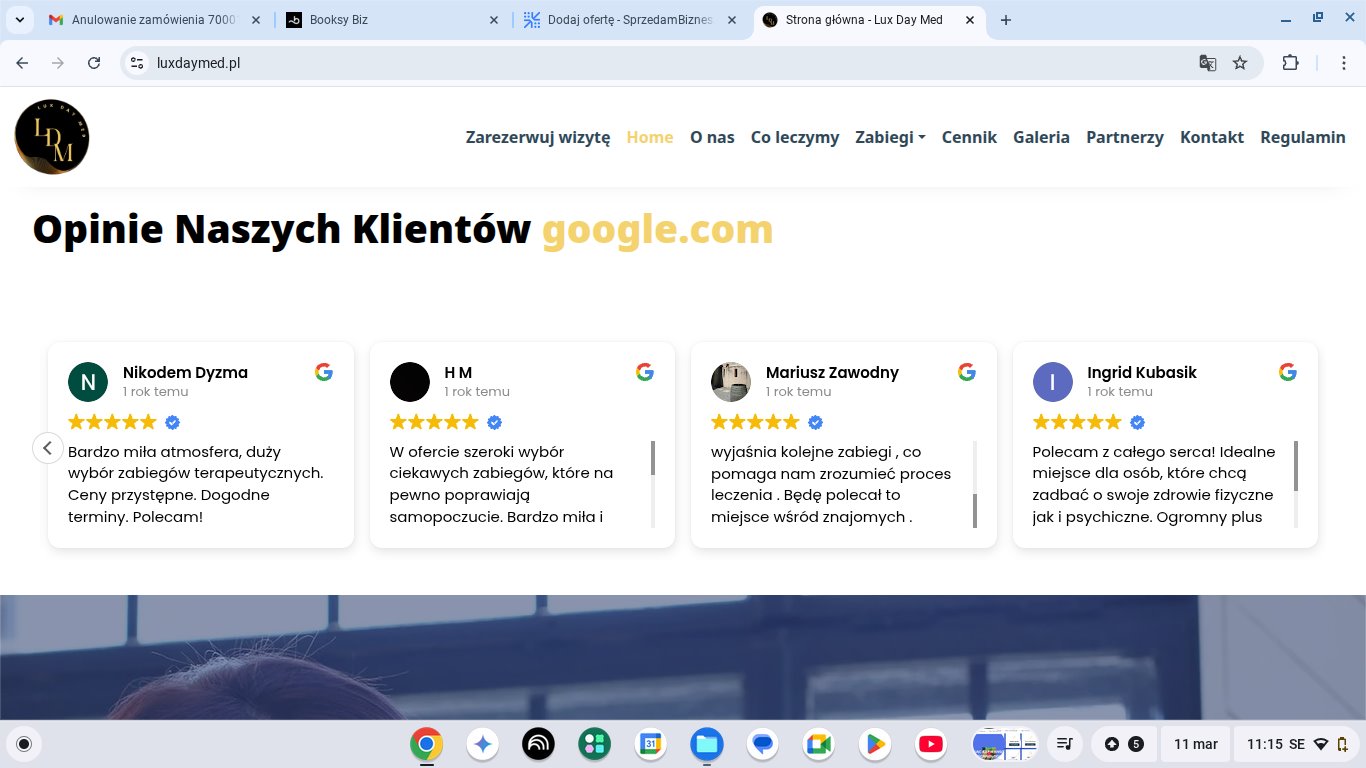Expand the Zabiegi dropdown menu
Screen dimensions: 1366x768
point(889,137)
